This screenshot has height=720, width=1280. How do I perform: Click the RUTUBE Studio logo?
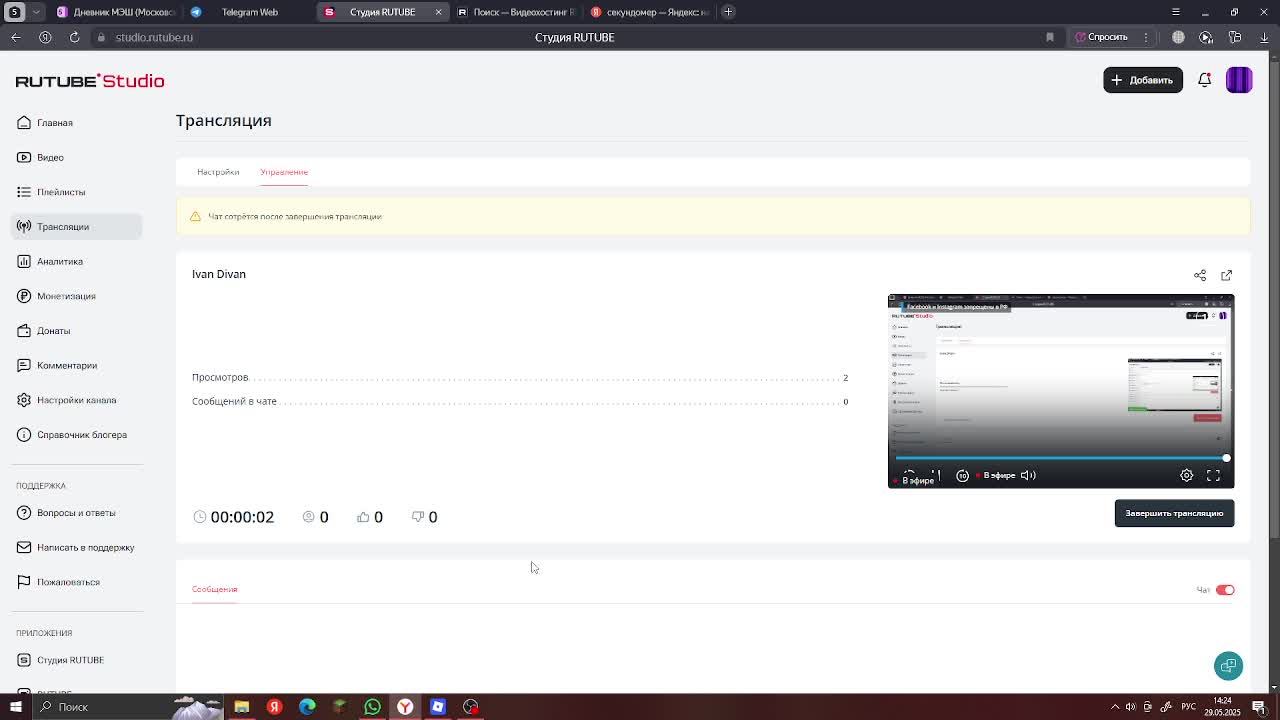tap(90, 81)
